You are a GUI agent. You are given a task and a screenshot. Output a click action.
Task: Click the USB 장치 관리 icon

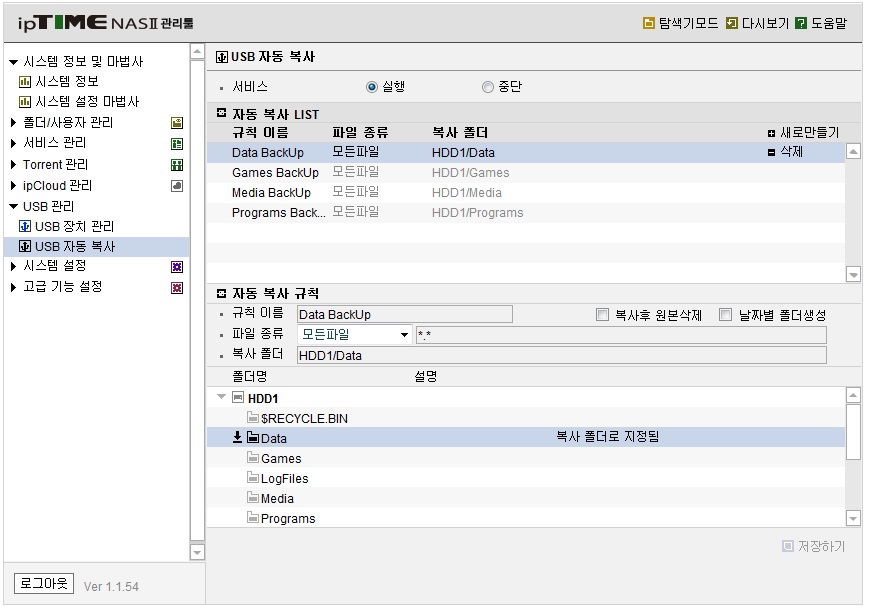pyautogui.click(x=25, y=226)
